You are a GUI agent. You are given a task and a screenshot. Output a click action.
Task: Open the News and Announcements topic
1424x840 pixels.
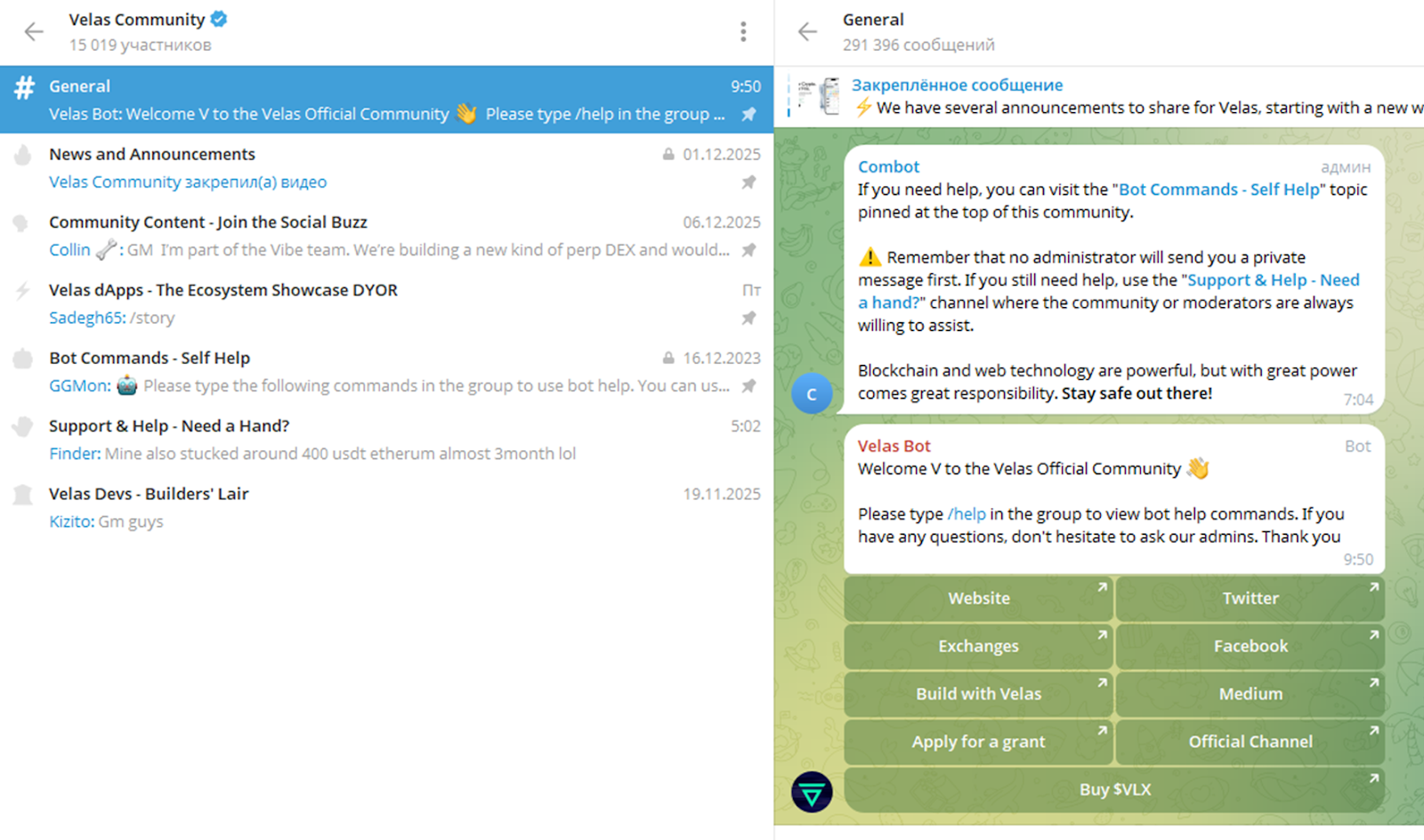(387, 167)
